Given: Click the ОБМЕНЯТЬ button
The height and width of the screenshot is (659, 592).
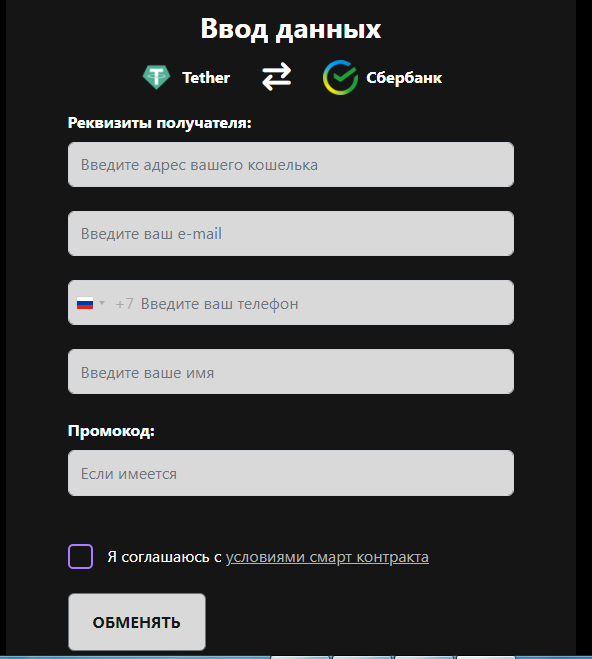Looking at the screenshot, I should 137,622.
